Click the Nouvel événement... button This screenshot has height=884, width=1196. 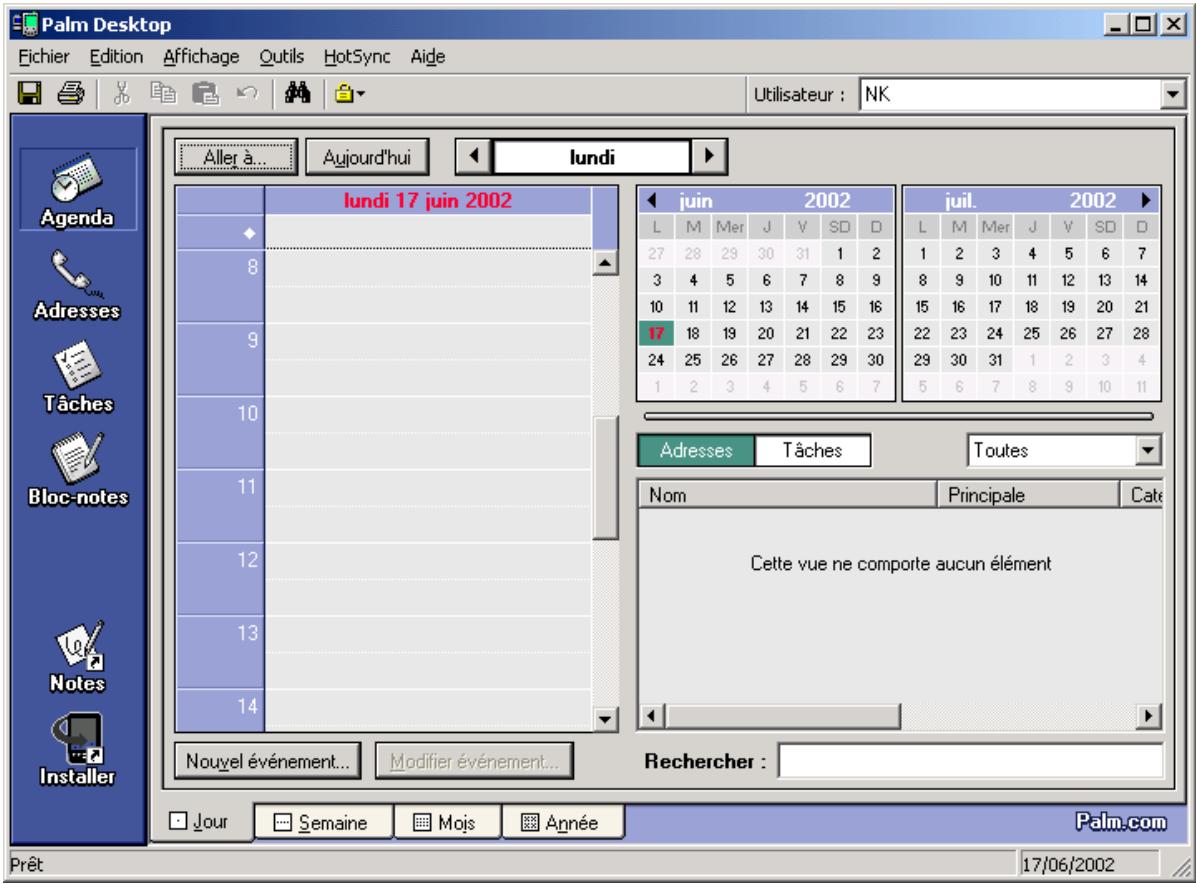point(268,760)
